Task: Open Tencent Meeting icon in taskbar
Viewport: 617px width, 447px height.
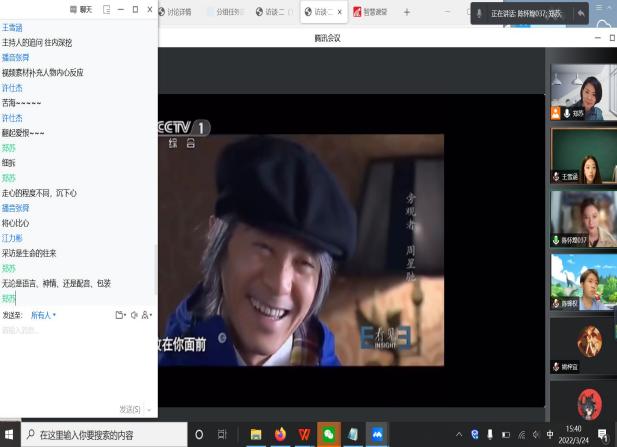Action: (377, 434)
